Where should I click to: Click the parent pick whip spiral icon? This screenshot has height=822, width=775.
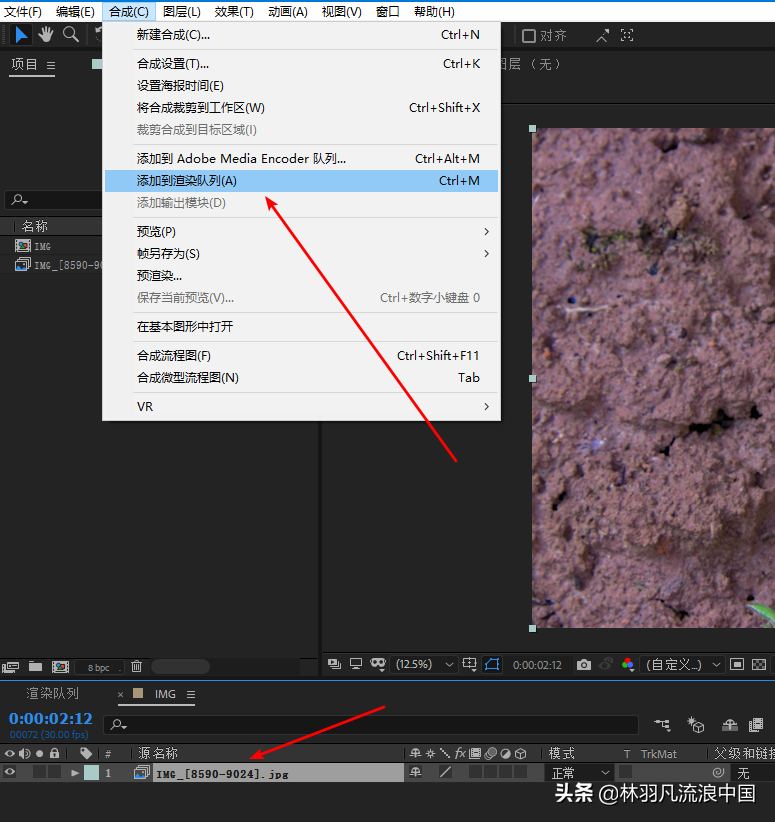(718, 772)
